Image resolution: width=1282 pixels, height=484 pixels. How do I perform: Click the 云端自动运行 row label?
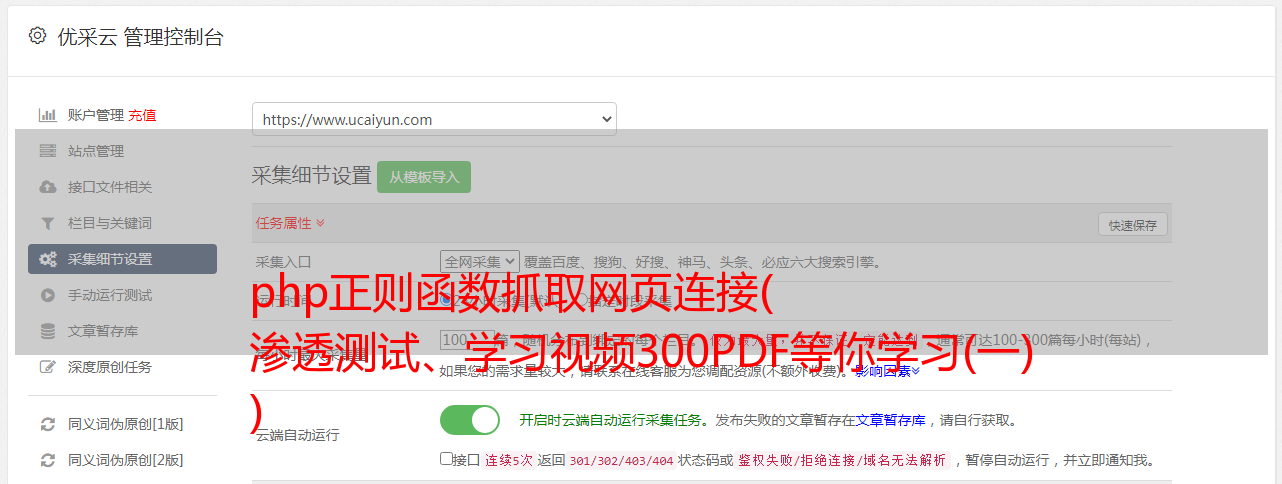tap(298, 435)
